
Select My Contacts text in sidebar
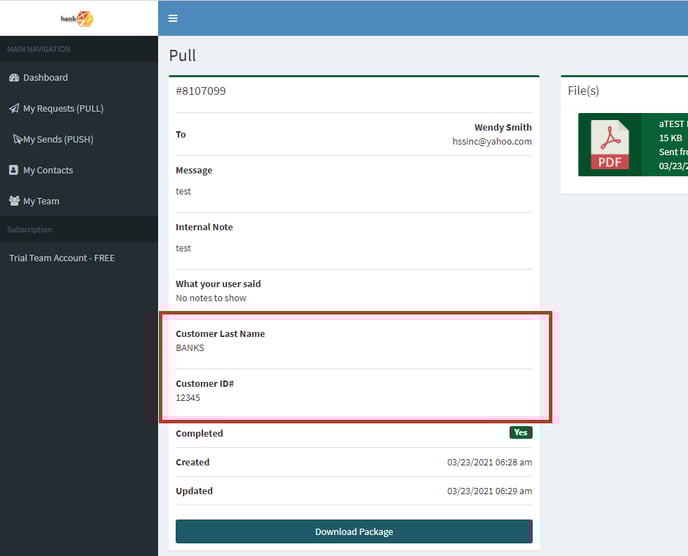pyautogui.click(x=48, y=171)
